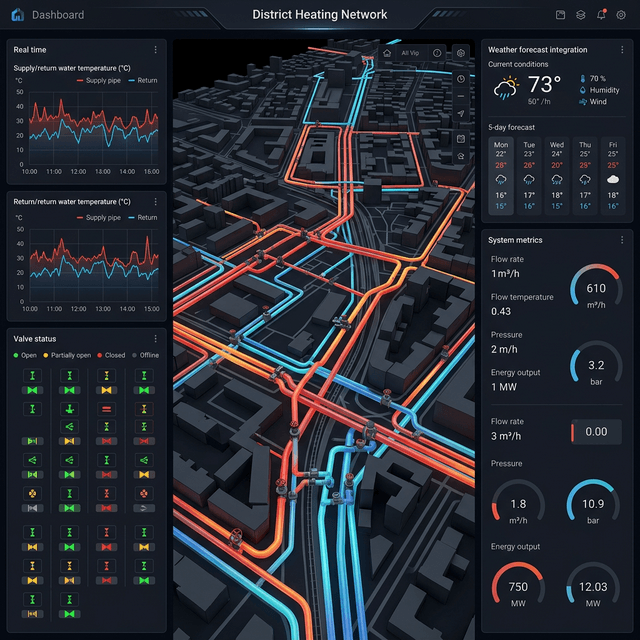The image size is (640, 640).
Task: Toggle the Closed valve legend filter
Action: tap(111, 355)
